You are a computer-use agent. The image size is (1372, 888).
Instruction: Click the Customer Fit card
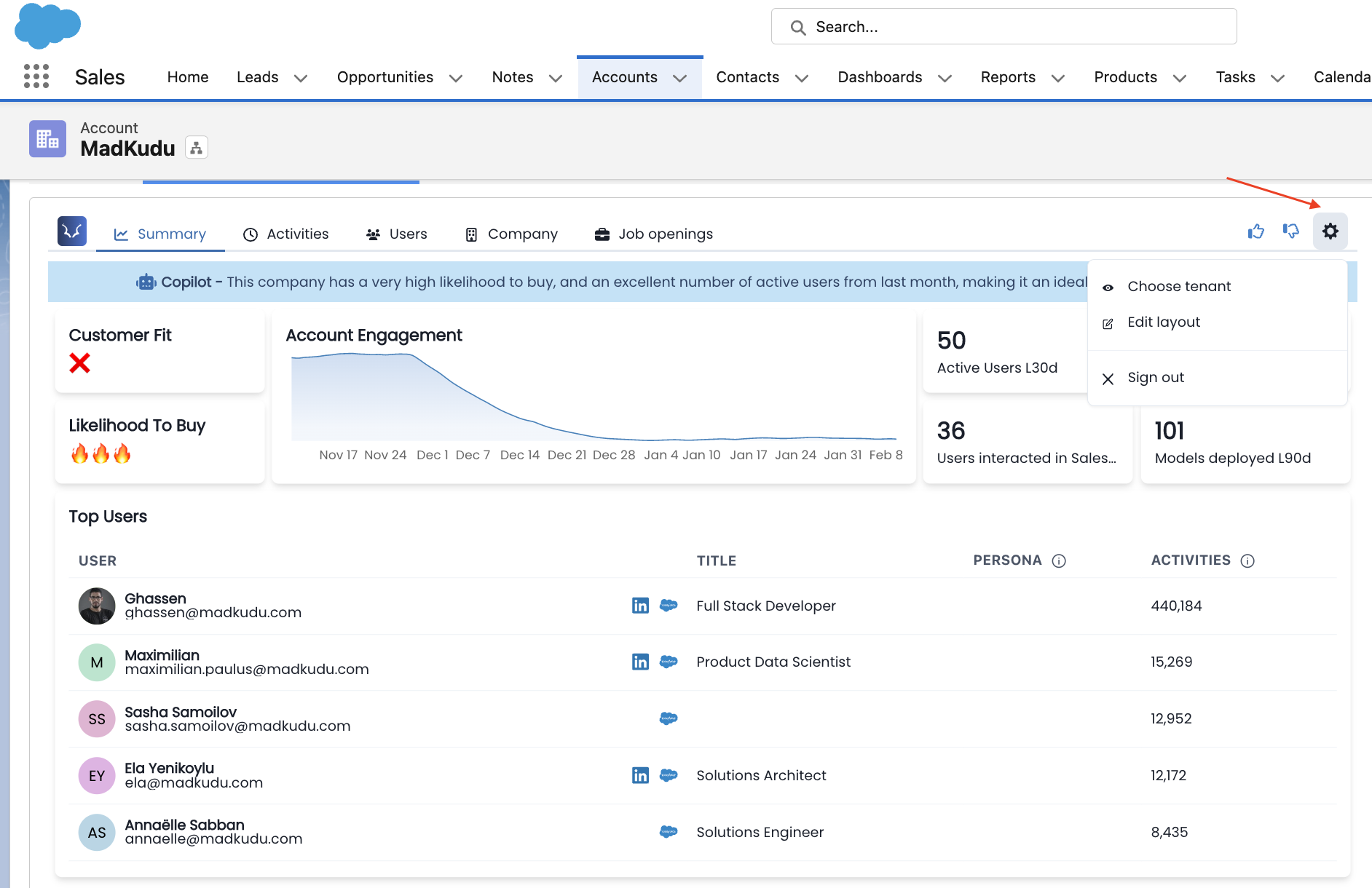point(159,352)
